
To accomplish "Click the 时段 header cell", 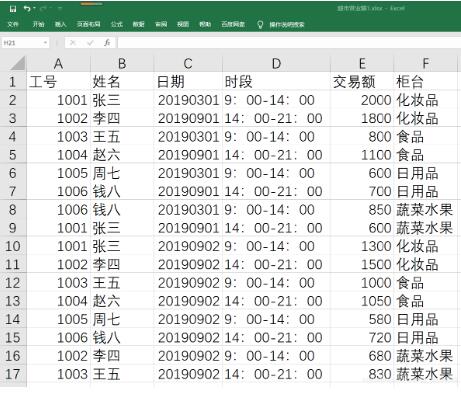I will point(276,81).
